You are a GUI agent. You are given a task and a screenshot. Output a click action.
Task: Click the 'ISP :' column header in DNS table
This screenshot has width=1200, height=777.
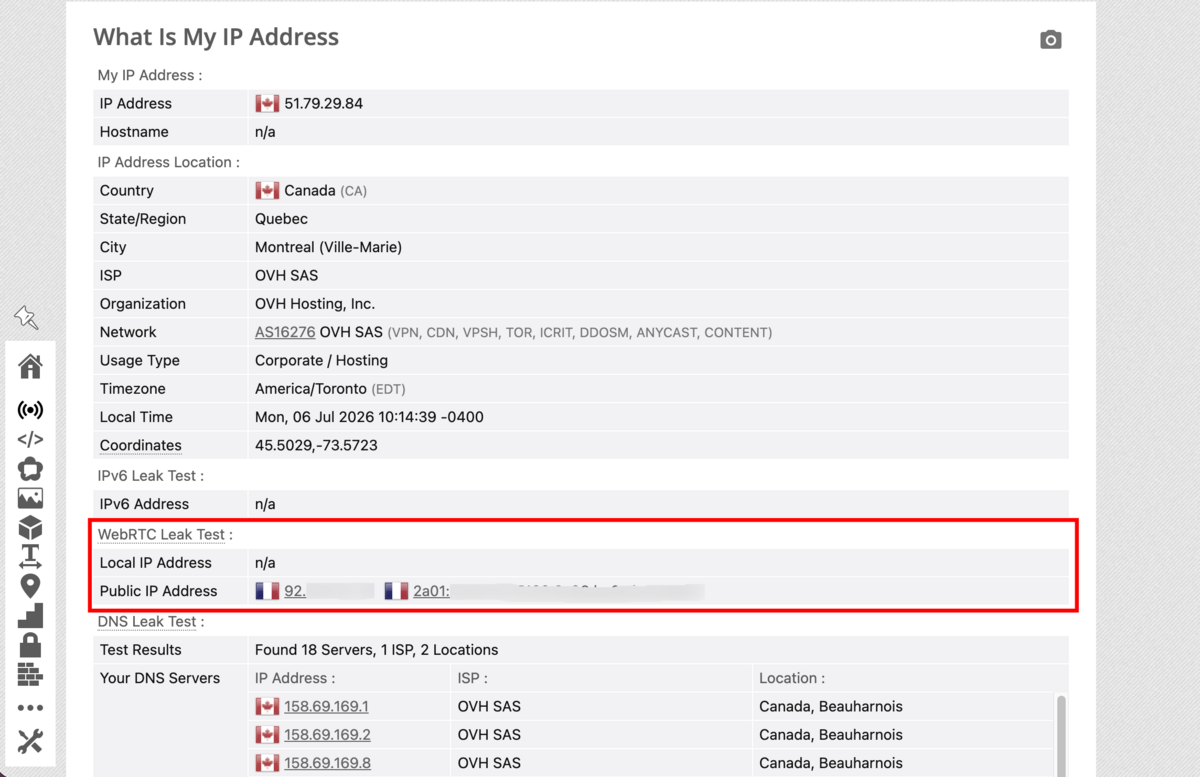(473, 678)
